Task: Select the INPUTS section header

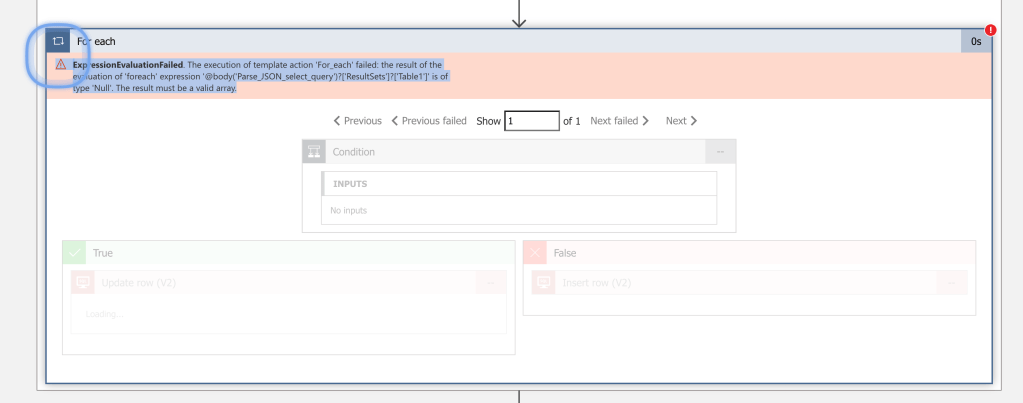Action: [x=519, y=184]
